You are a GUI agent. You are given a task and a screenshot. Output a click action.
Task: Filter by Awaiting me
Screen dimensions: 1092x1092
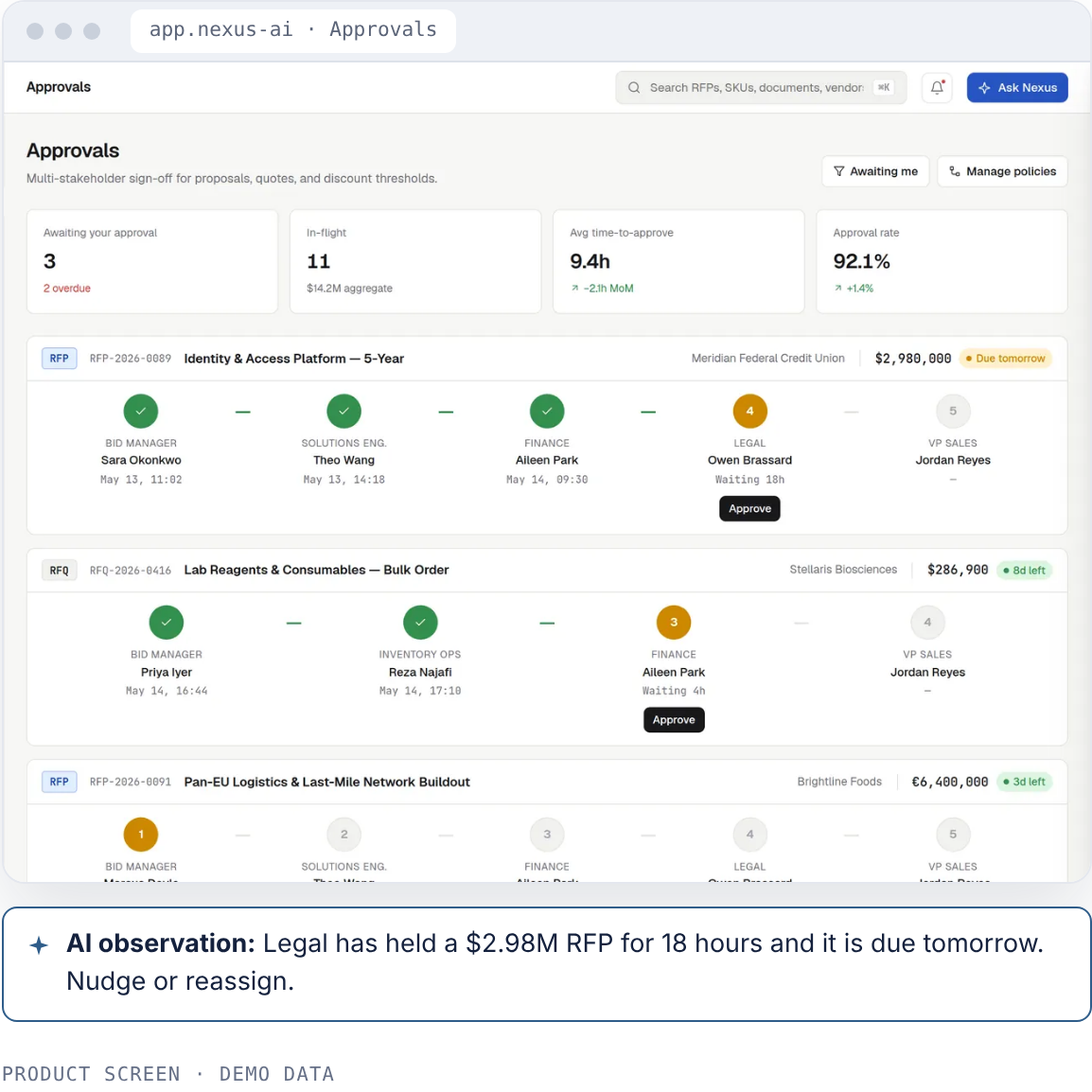pyautogui.click(x=875, y=171)
